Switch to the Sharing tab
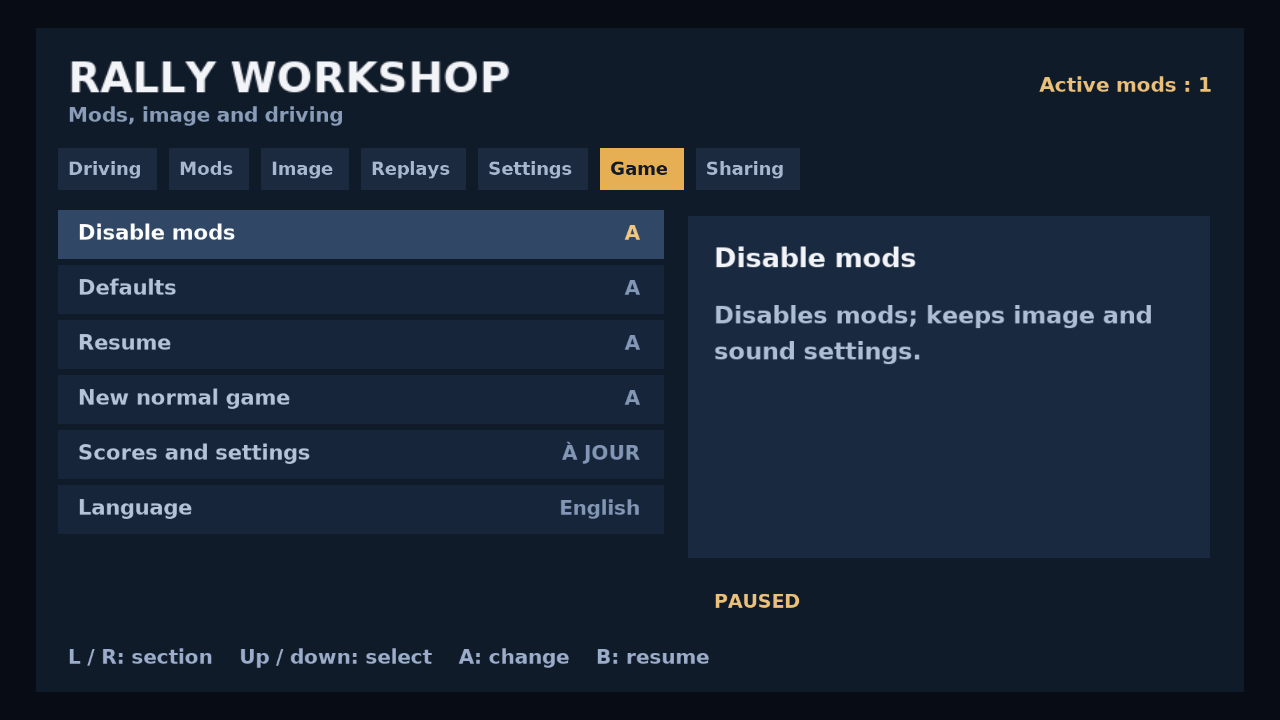 (748, 169)
